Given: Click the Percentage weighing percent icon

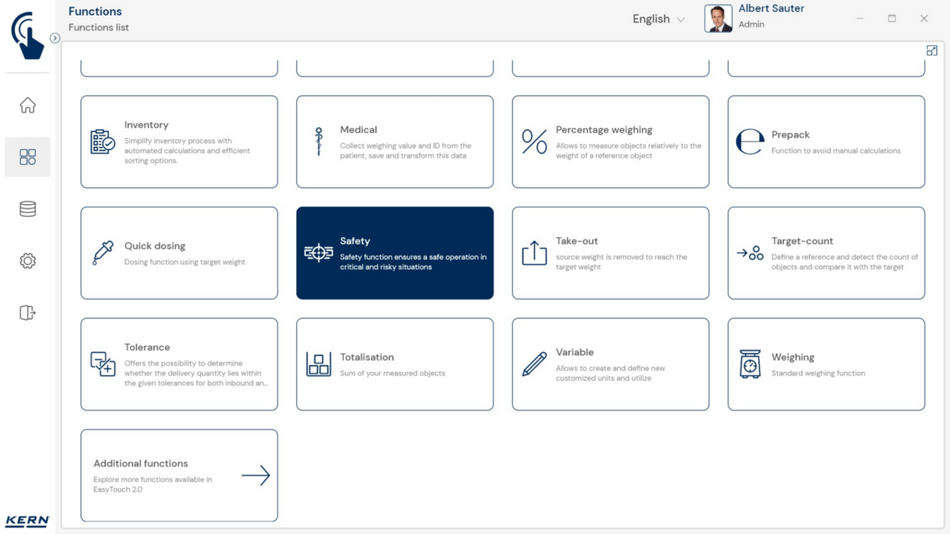Looking at the screenshot, I should click(x=534, y=142).
